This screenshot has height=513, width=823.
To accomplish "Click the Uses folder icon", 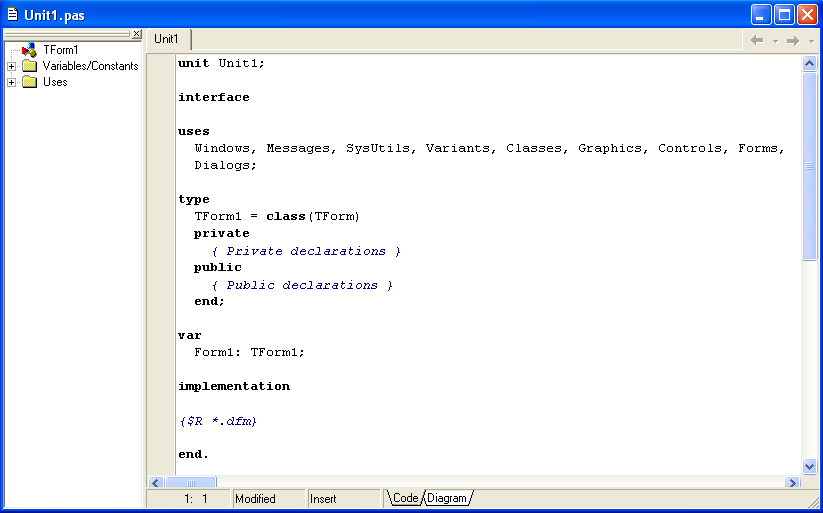I will [x=29, y=82].
